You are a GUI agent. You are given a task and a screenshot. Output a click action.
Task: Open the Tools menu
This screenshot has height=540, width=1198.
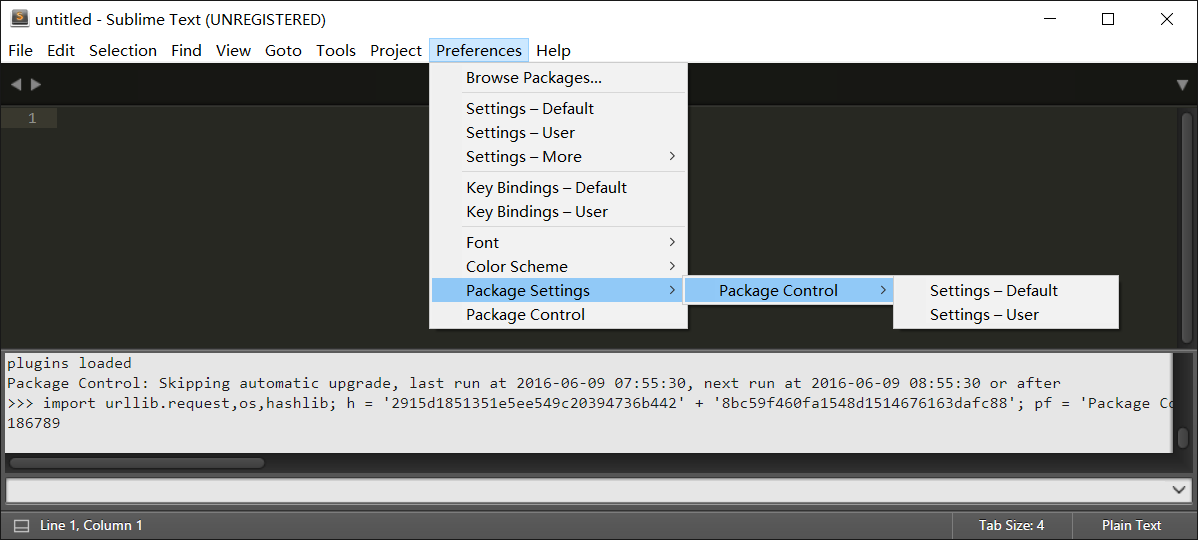[336, 50]
